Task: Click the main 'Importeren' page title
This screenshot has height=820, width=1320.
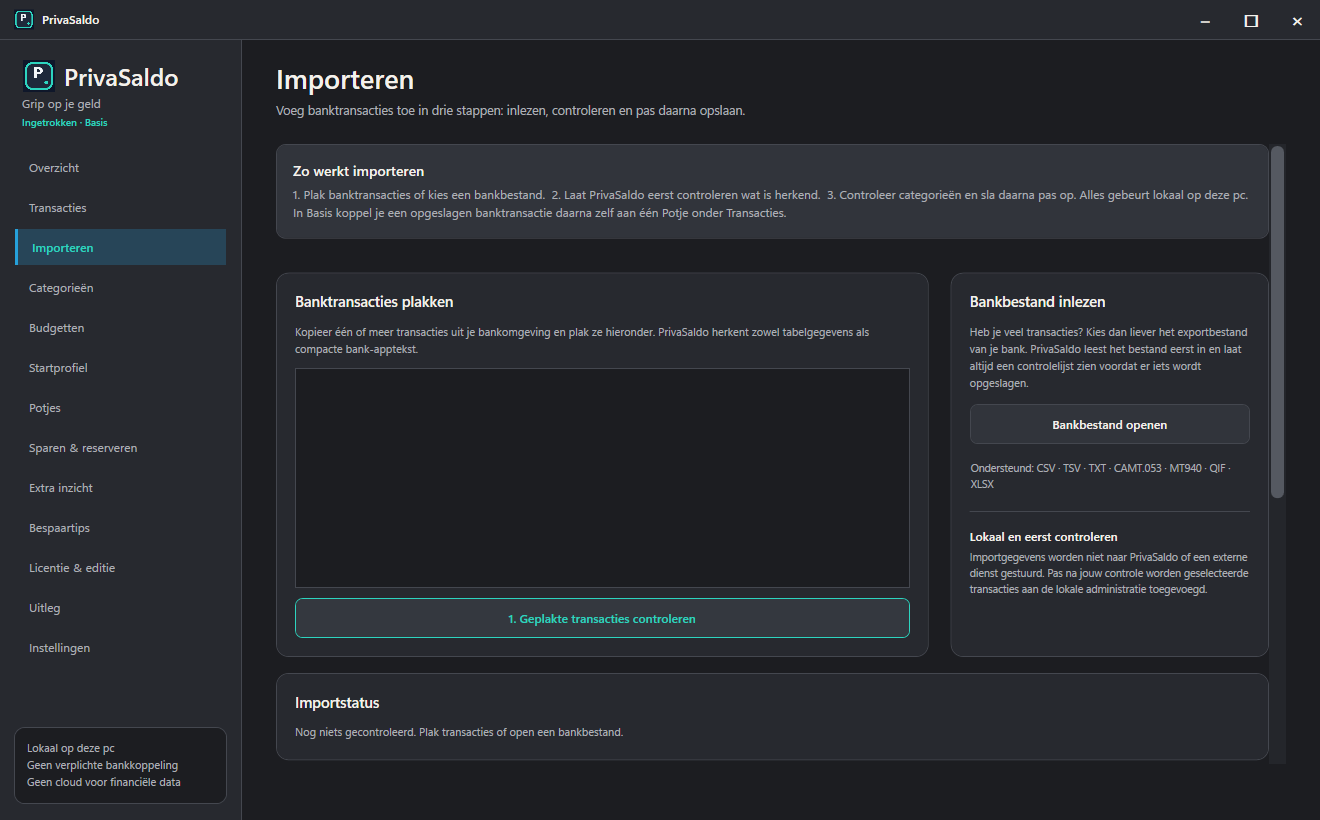Action: [x=345, y=80]
